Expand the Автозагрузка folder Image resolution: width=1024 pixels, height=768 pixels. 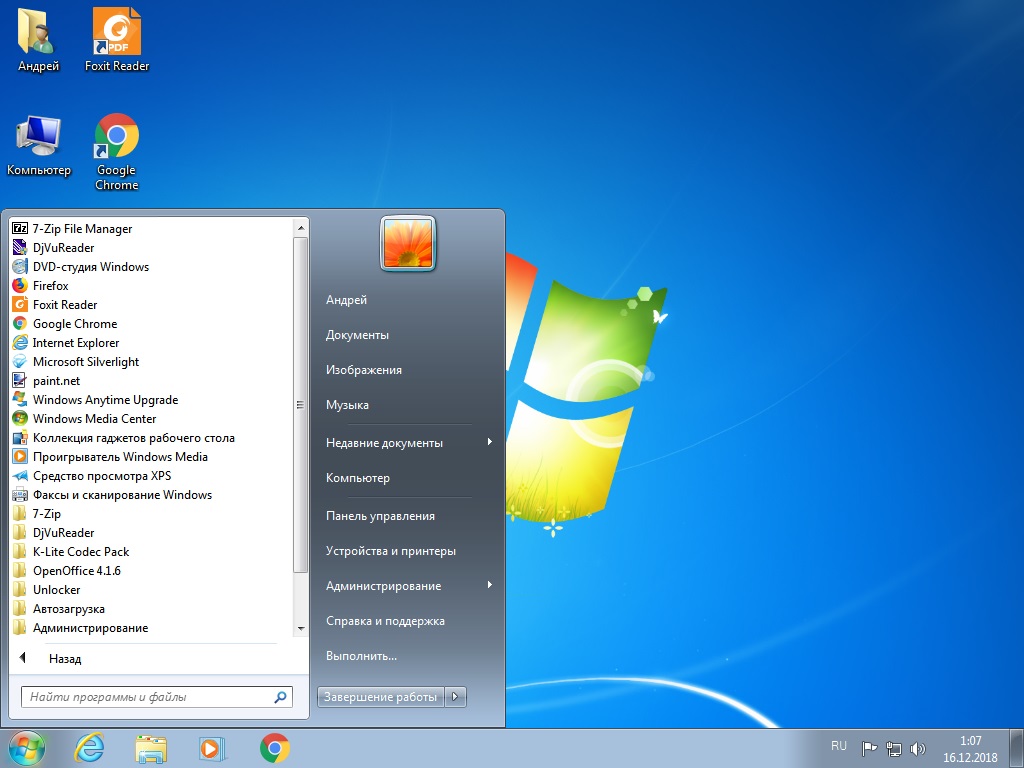(x=59, y=609)
